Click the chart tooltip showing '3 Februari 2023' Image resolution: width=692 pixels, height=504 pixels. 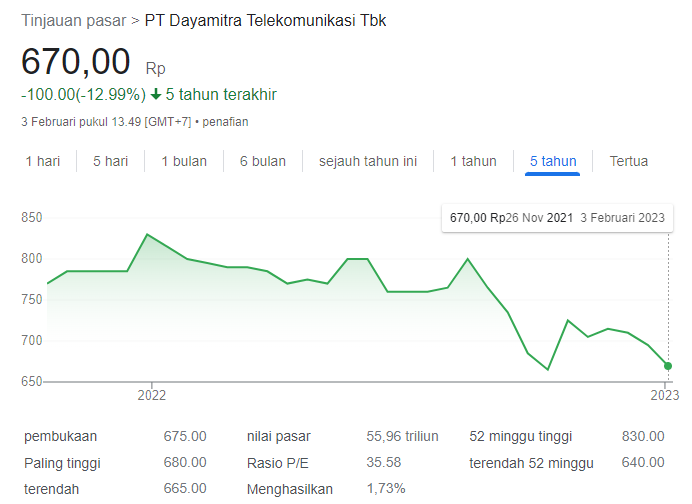[557, 218]
